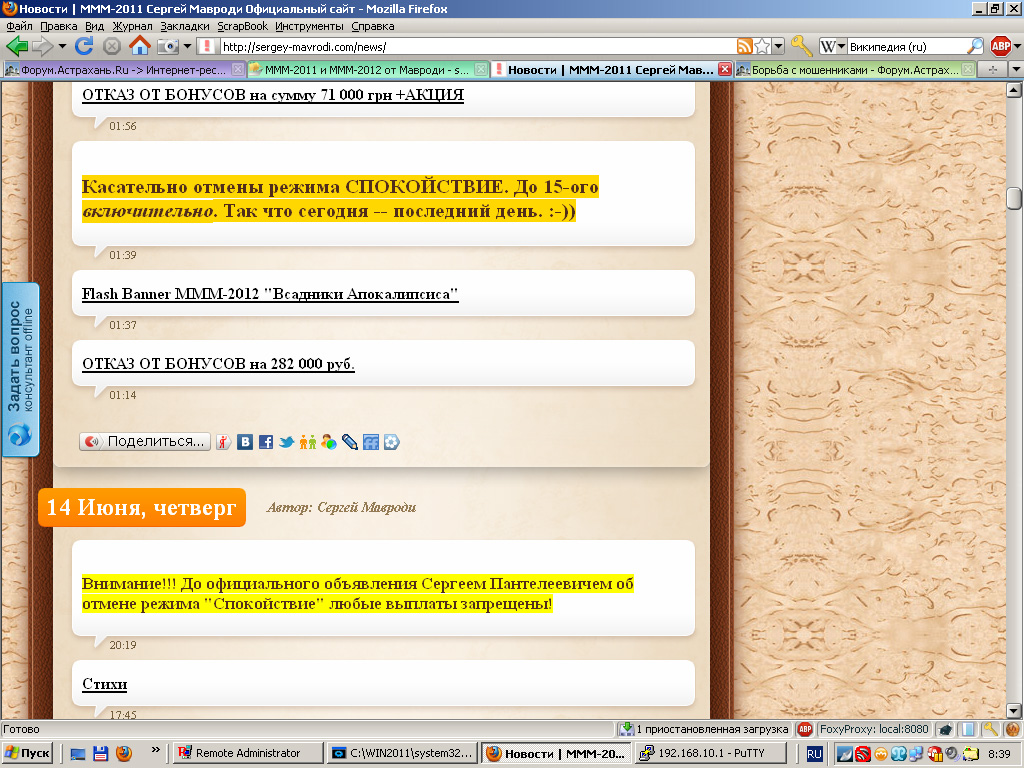Click the key icon beside the search box

pyautogui.click(x=801, y=46)
